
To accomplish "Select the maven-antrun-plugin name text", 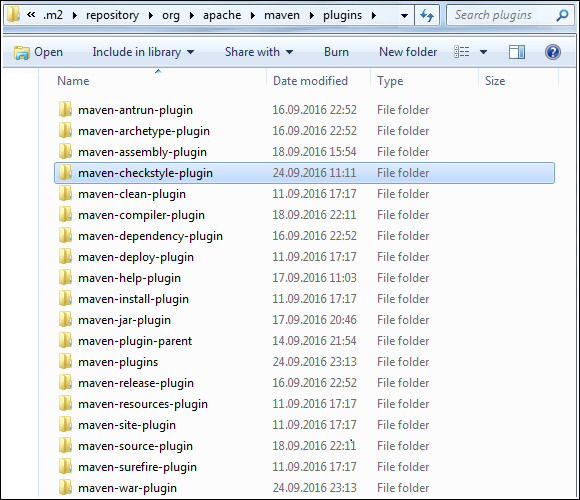I will point(135,110).
